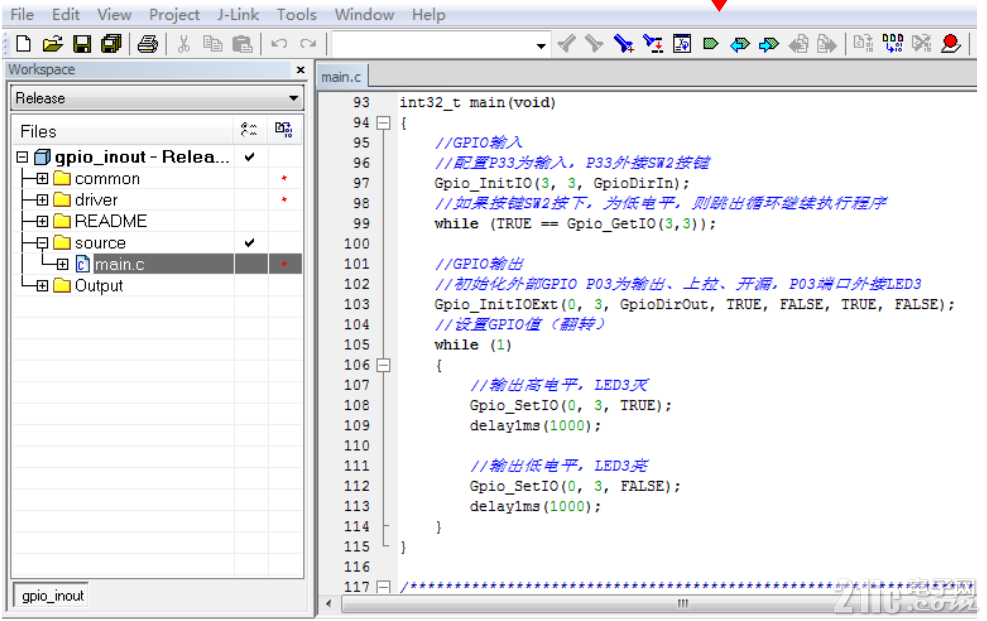Viewport: 987px width, 621px height.
Task: Click the Stop Build icon
Action: [922, 43]
